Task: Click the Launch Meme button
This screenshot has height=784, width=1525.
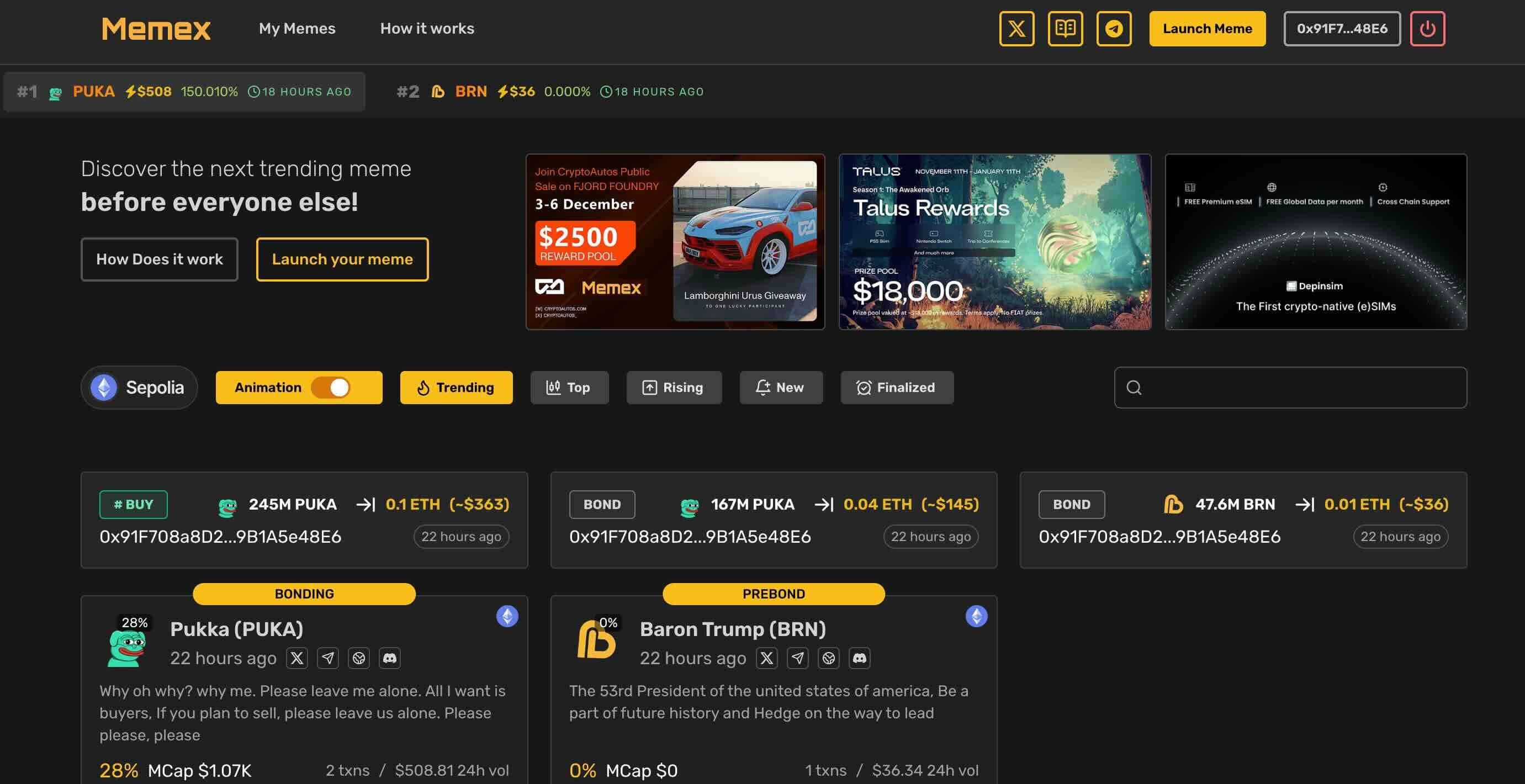Action: [1207, 28]
